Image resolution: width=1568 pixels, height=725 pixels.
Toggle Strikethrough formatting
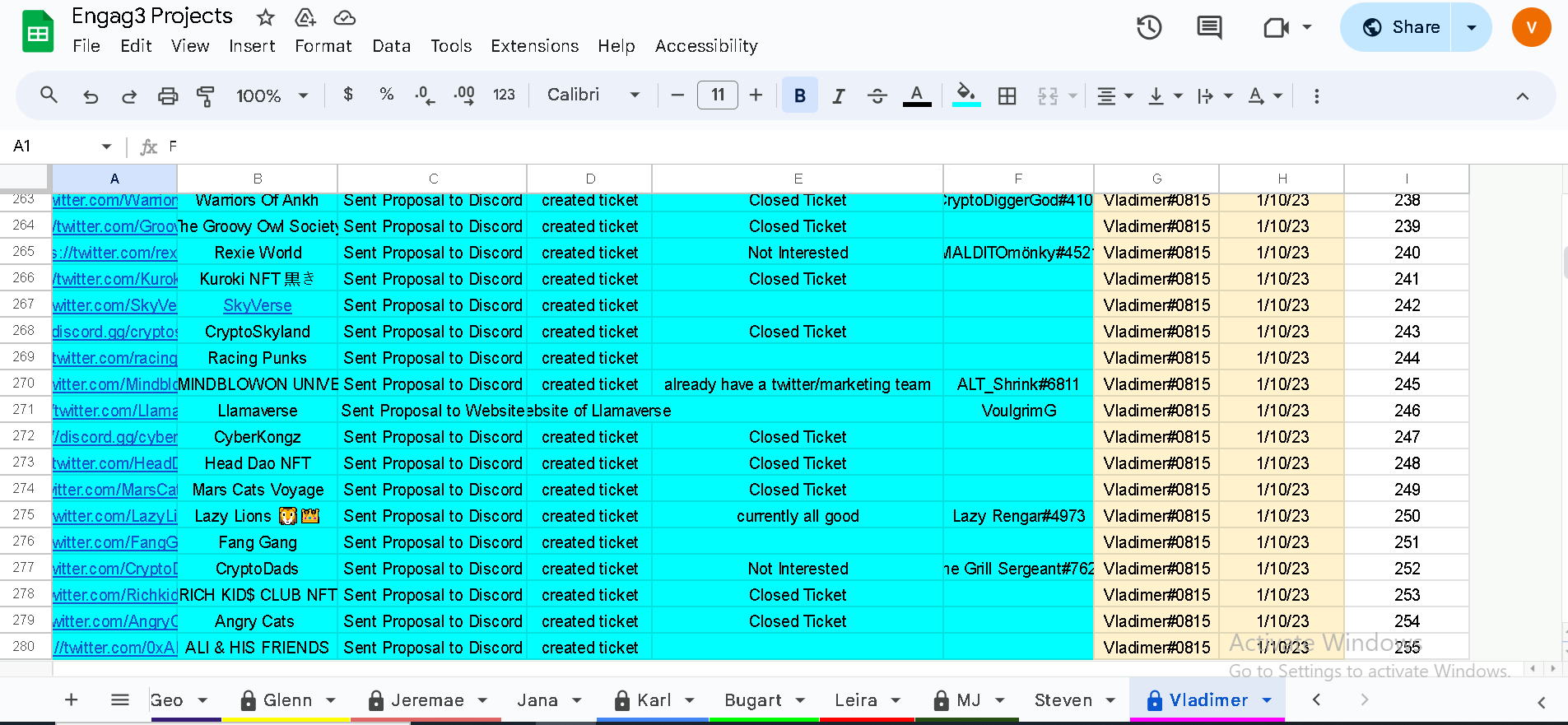[x=877, y=96]
